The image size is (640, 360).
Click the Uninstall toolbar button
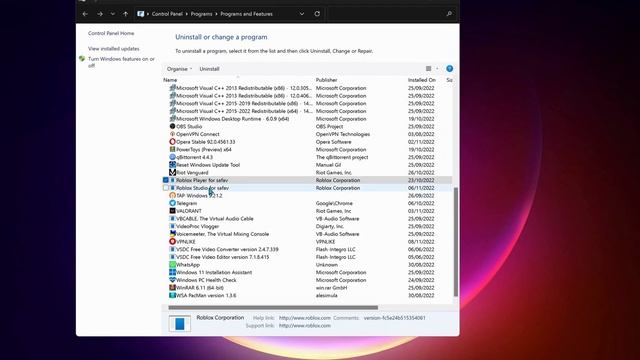pyautogui.click(x=209, y=69)
